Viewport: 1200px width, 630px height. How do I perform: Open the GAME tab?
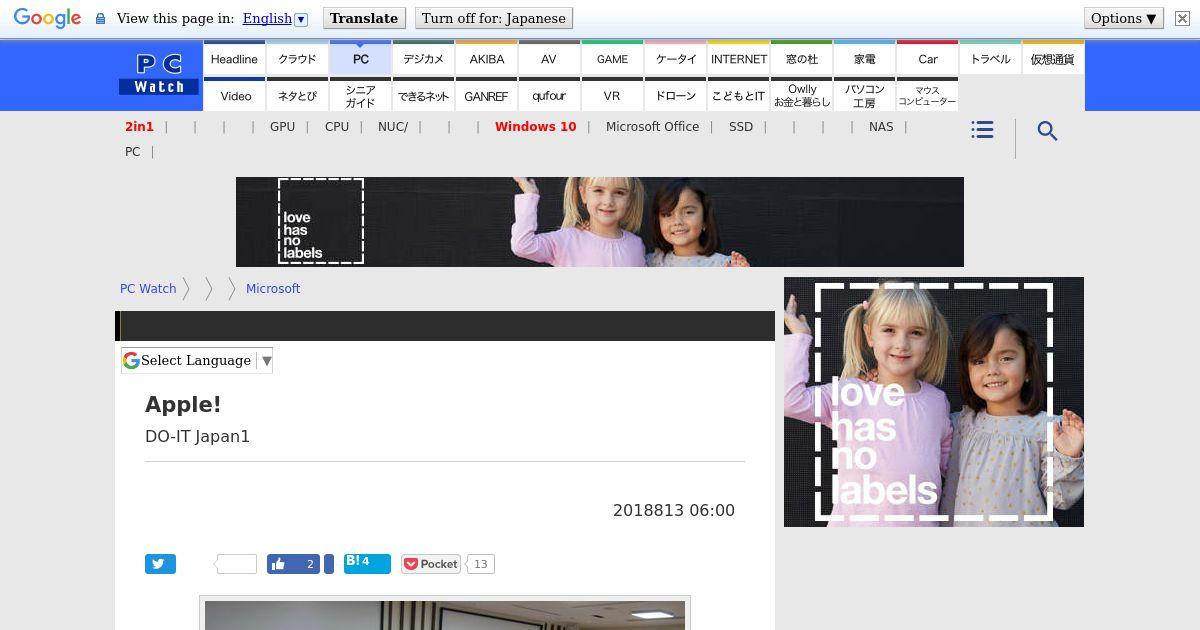[x=612, y=59]
